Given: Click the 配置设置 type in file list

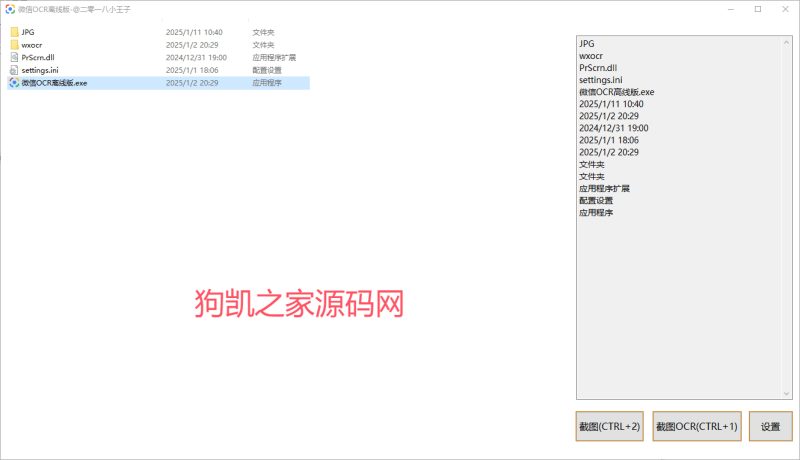Looking at the screenshot, I should [x=267, y=70].
